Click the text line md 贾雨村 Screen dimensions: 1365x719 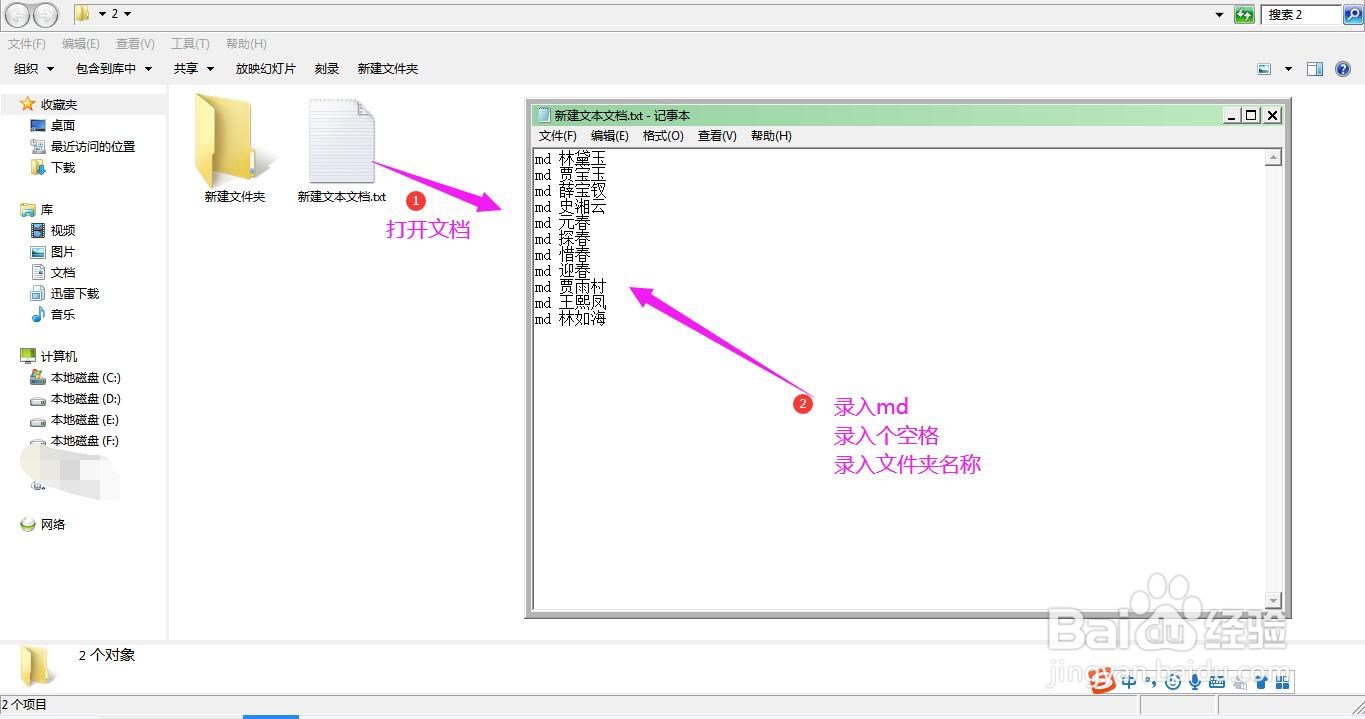point(570,287)
